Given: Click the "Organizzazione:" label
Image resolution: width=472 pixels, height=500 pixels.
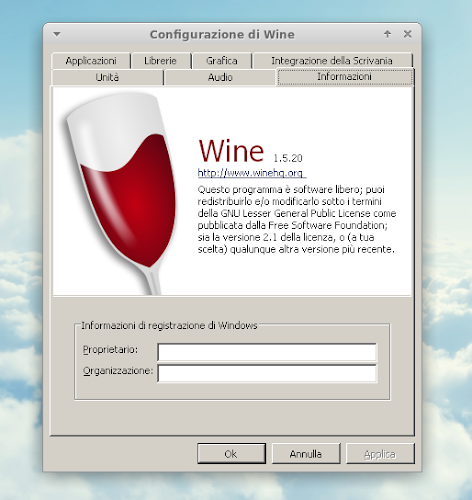Looking at the screenshot, I should pyautogui.click(x=118, y=371).
